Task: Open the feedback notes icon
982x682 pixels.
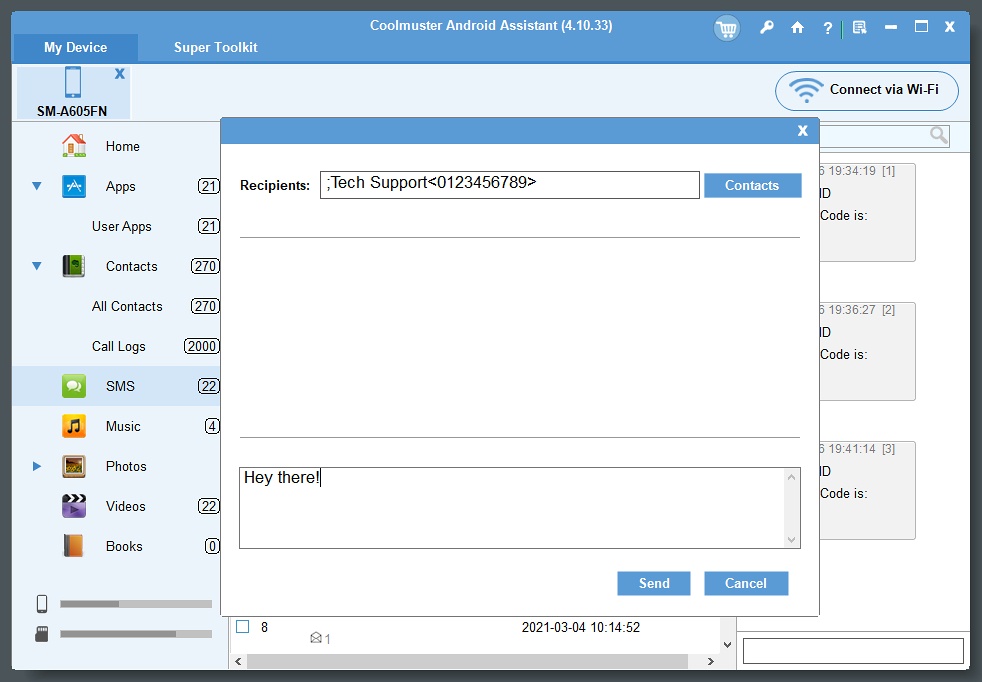Action: click(859, 28)
